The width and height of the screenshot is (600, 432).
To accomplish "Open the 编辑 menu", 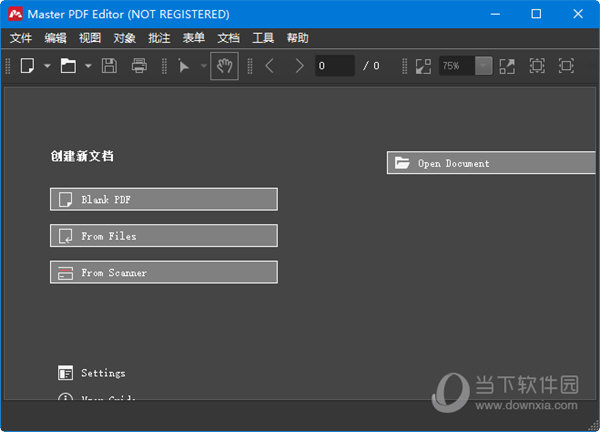I will click(55, 38).
